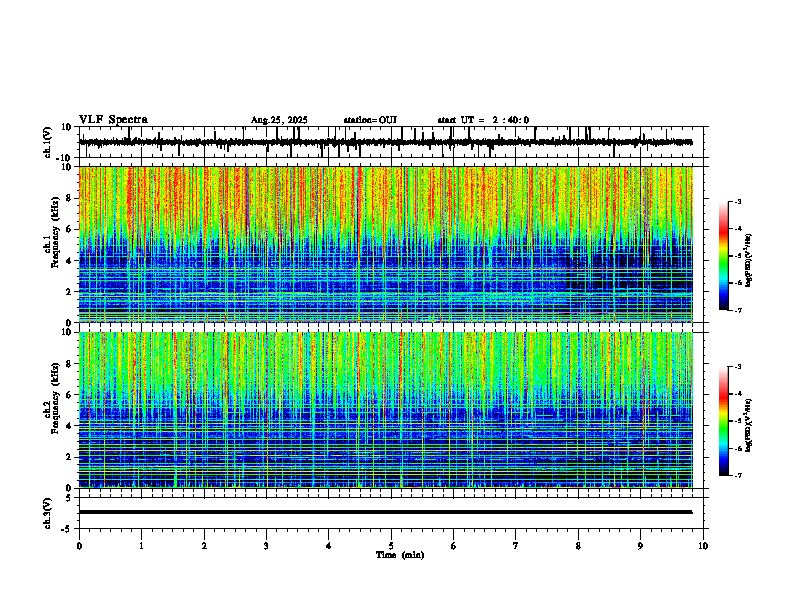Click time axis tick label "0"
Screen dimensions: 792x612
[x=79, y=546]
